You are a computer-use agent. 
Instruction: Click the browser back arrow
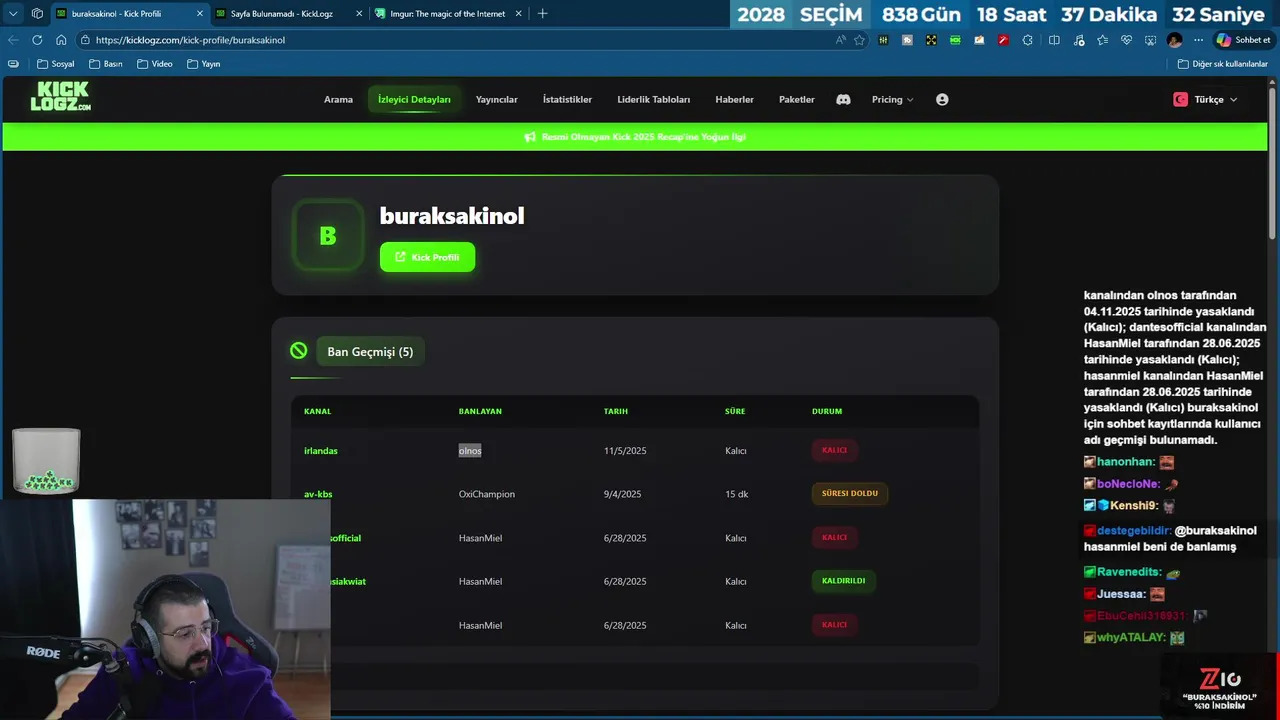(x=13, y=40)
